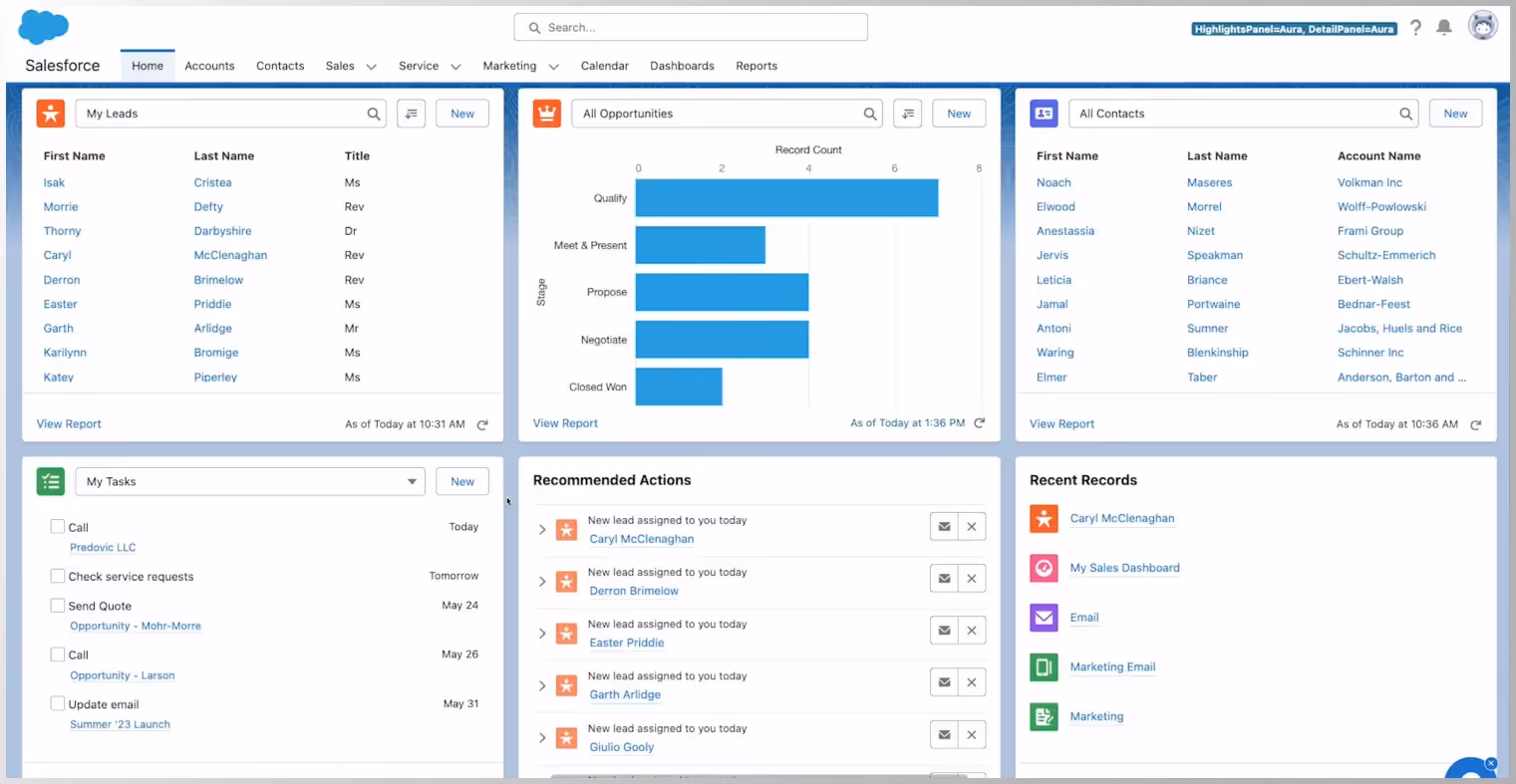Image resolution: width=1516 pixels, height=784 pixels.
Task: Click the green My Tasks icon
Action: tap(51, 481)
